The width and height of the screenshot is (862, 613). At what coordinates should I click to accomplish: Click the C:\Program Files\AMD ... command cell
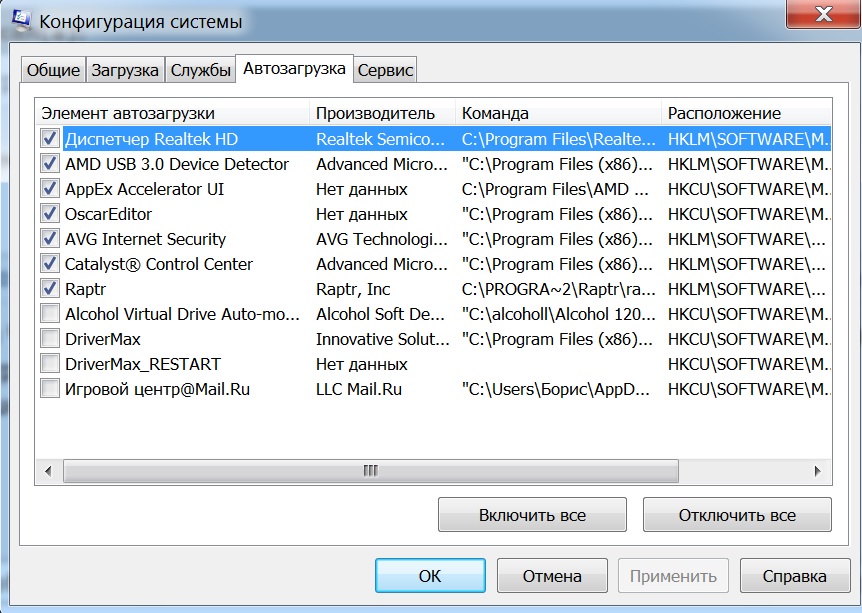point(555,189)
